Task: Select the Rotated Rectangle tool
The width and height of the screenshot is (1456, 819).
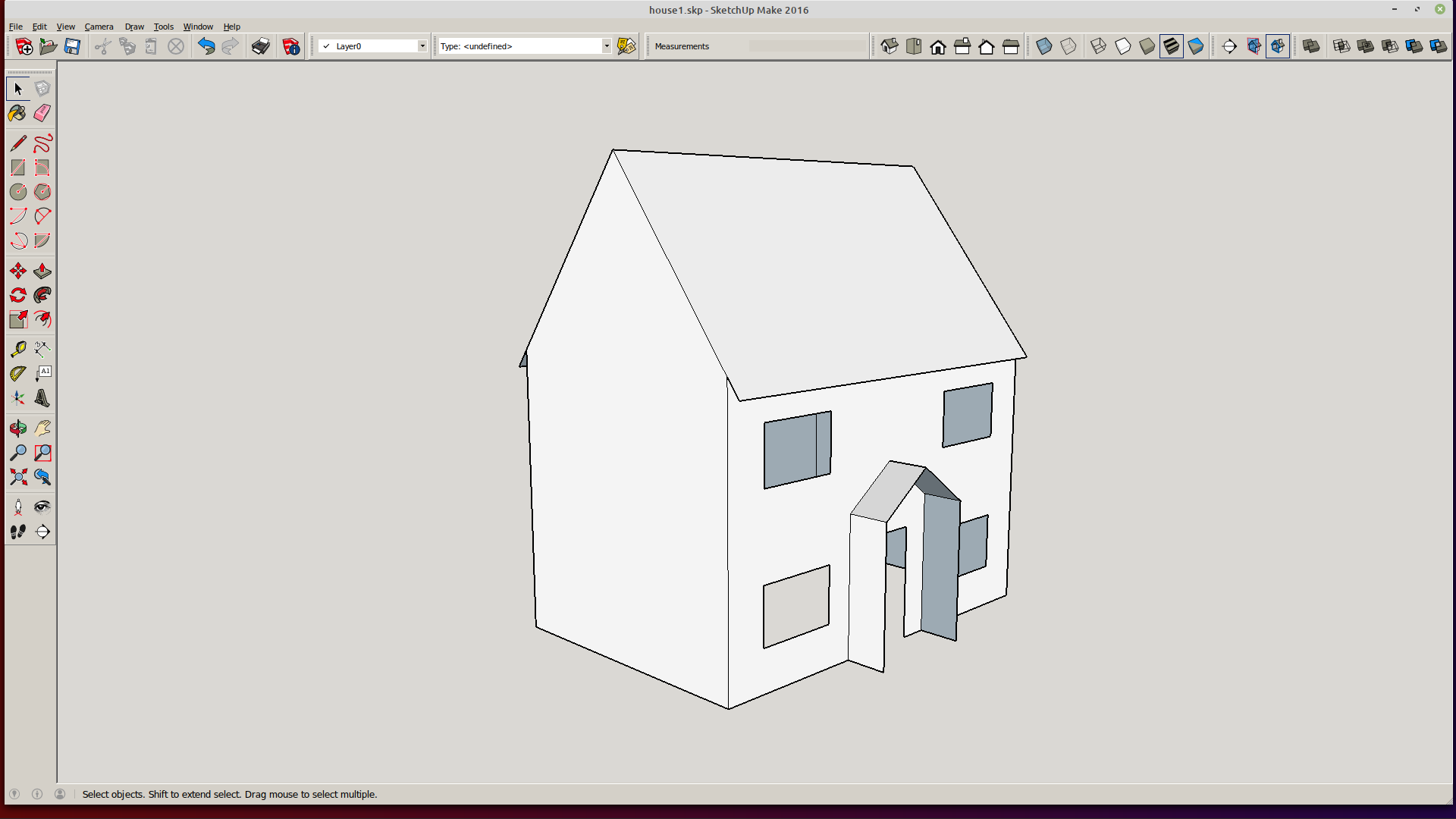Action: click(42, 168)
